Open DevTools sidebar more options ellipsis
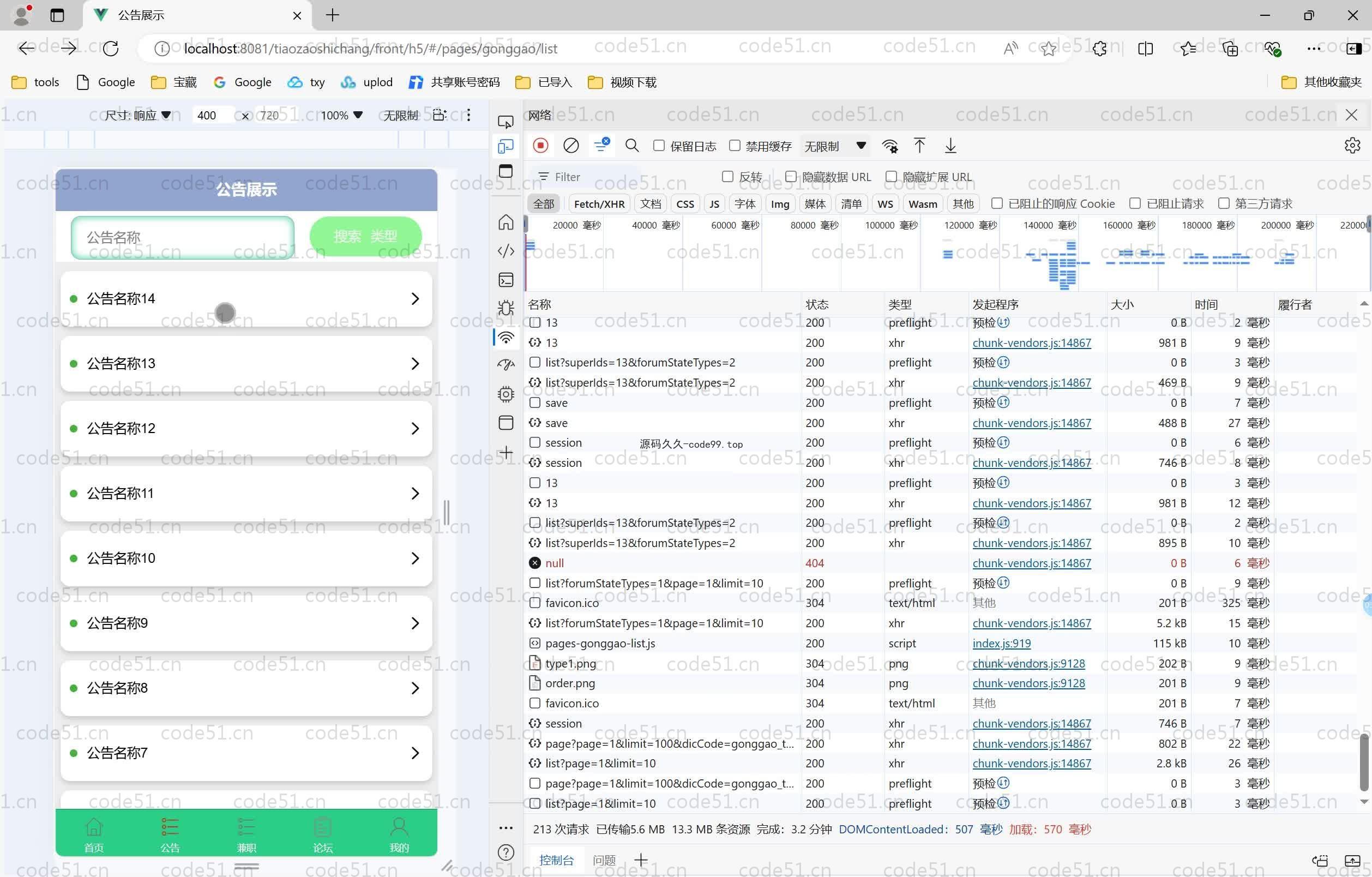 [x=506, y=827]
